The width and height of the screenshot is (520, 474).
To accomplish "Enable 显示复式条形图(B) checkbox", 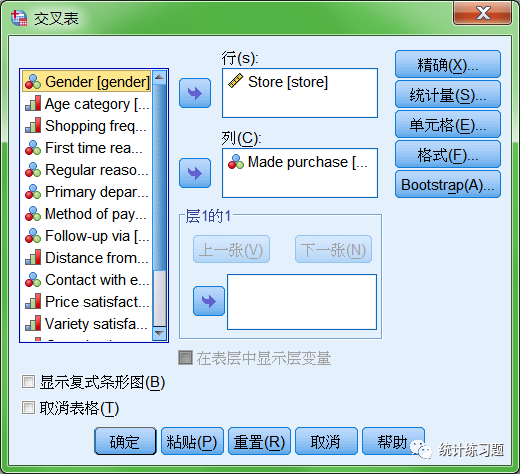I will [28, 382].
